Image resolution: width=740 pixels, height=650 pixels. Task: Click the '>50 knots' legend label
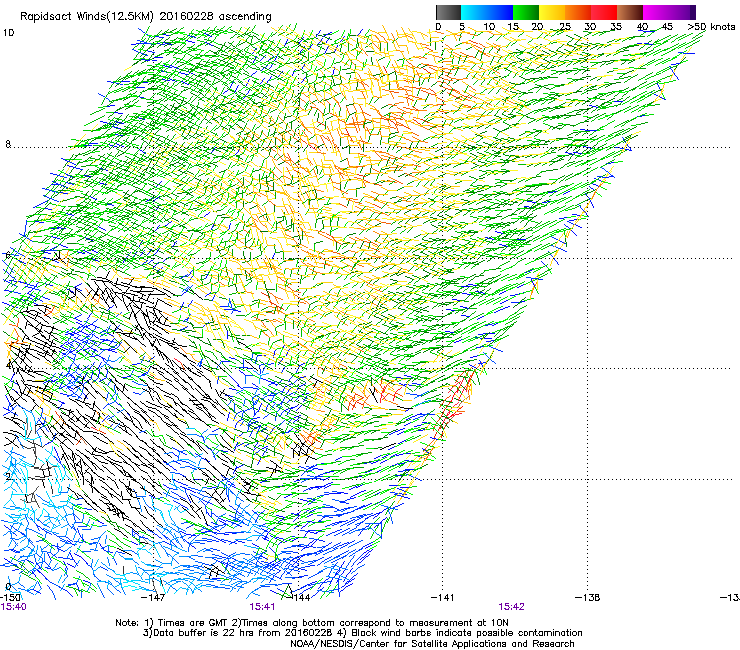[711, 27]
